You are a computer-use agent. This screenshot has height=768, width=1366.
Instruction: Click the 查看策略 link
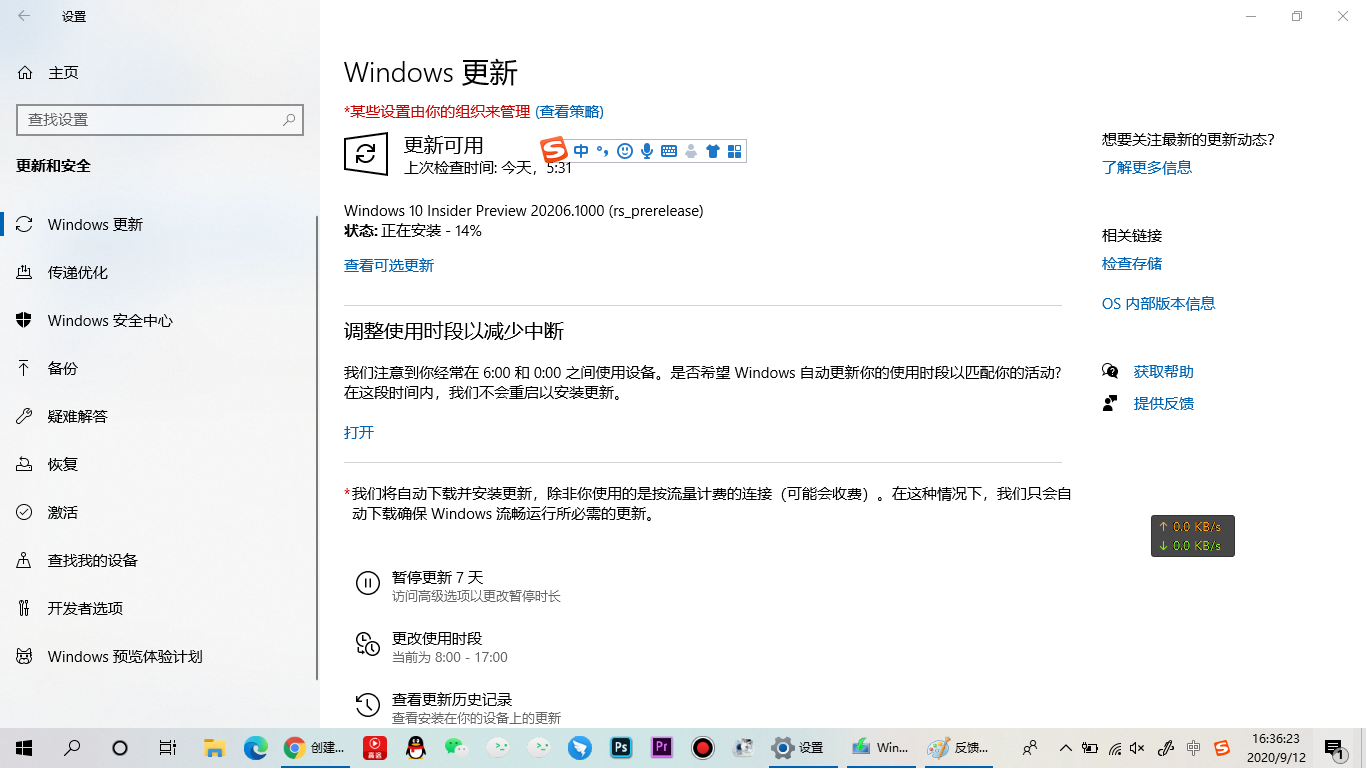click(569, 111)
